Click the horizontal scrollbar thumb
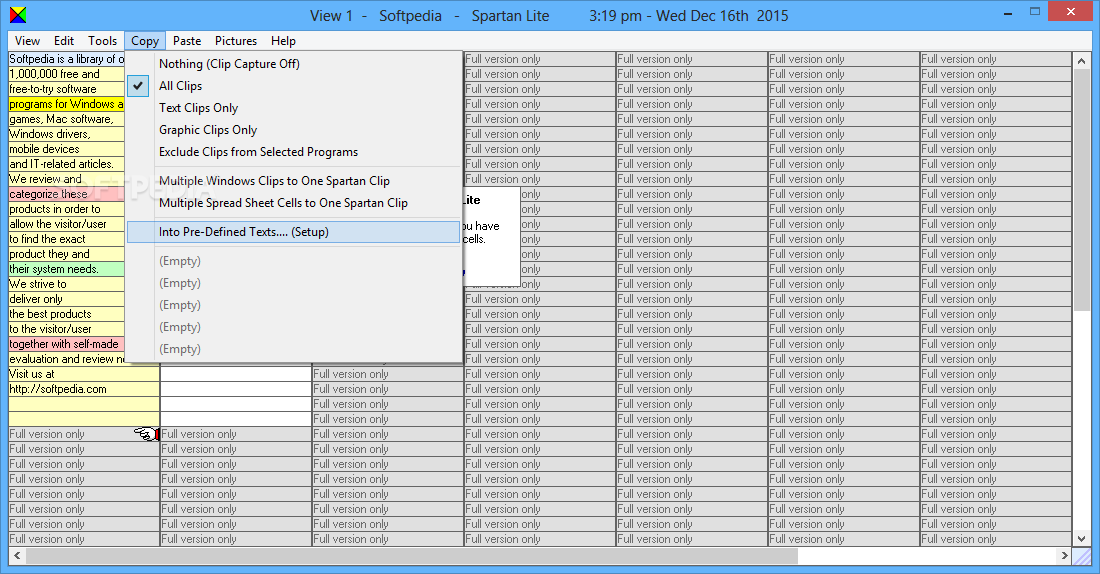1100x574 pixels. [x=412, y=556]
